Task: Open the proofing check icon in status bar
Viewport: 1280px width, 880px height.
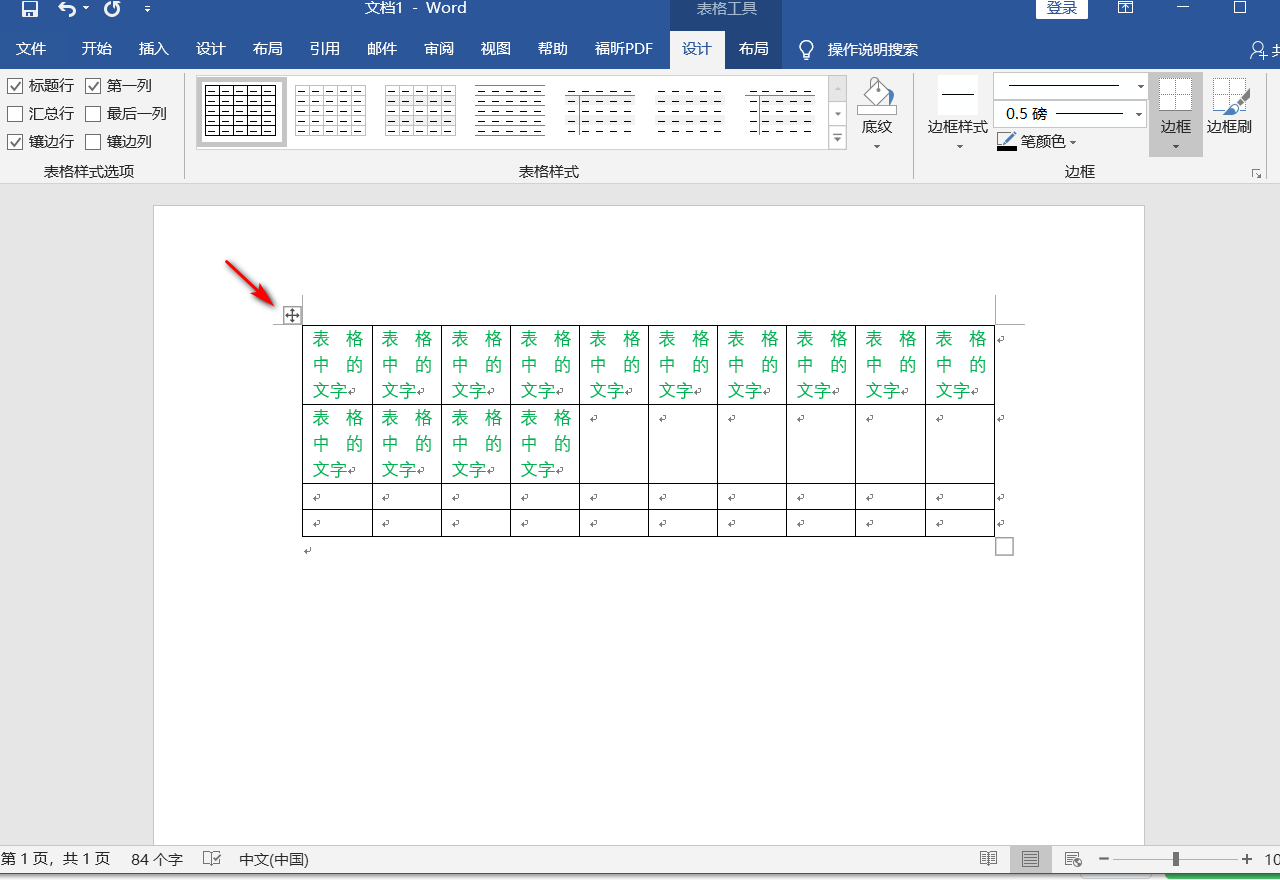Action: [x=212, y=859]
